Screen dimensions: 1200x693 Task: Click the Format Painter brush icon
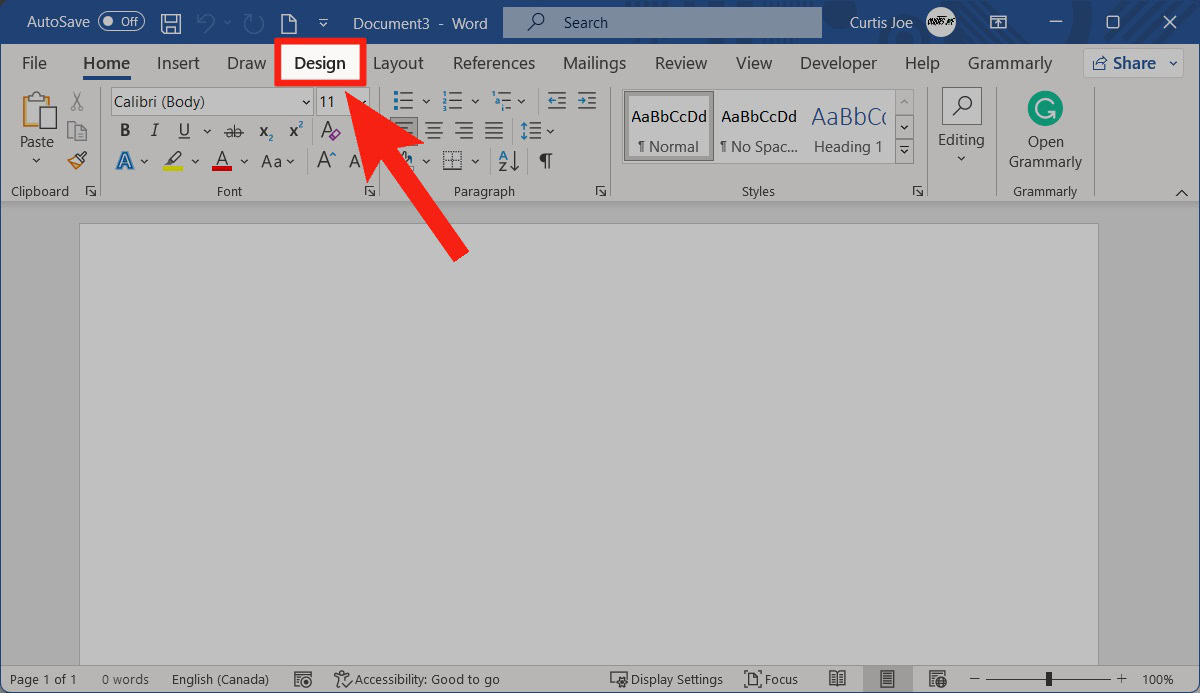tap(77, 160)
